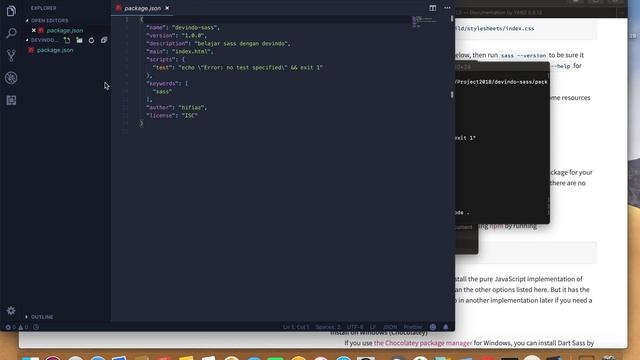Click Prettier in the status bar

413,327
